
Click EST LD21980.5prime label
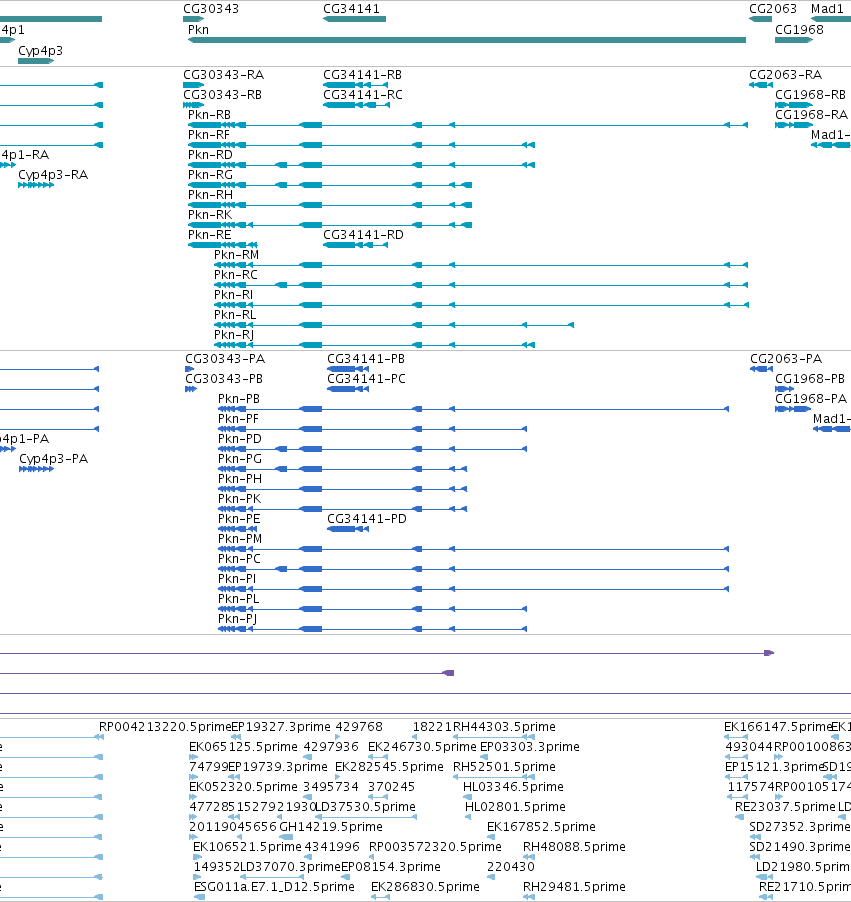[803, 867]
